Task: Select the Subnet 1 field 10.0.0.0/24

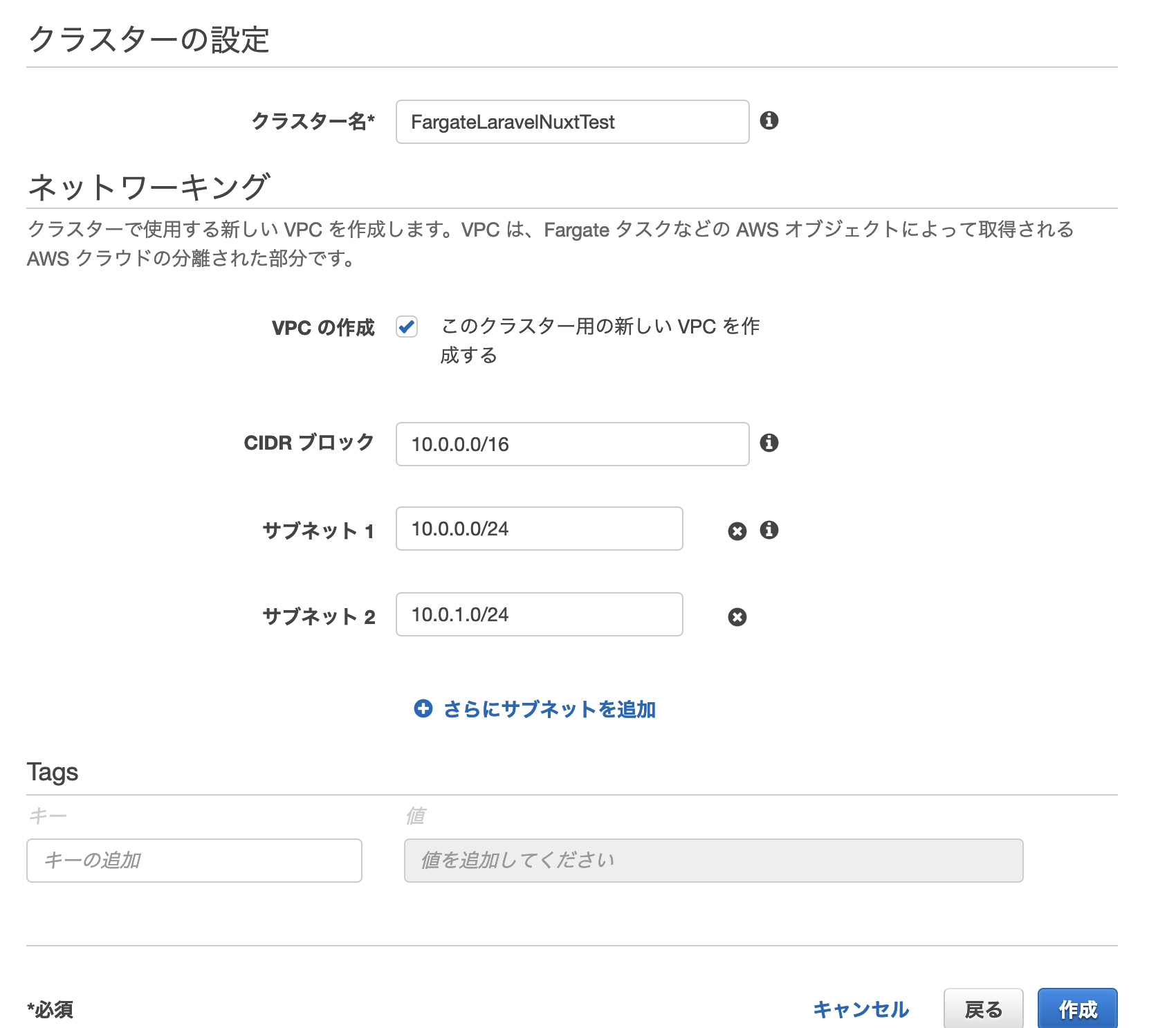Action: 538,529
